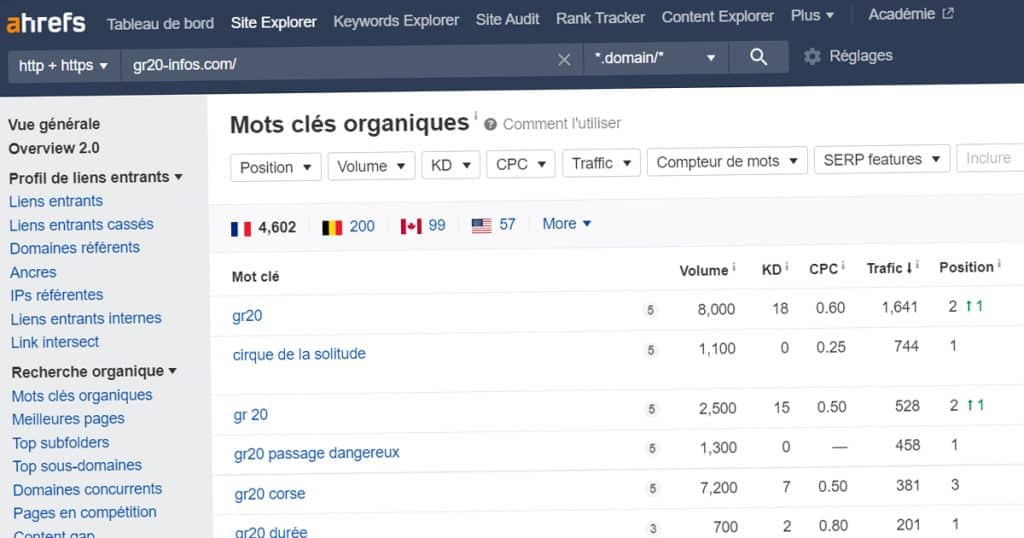Open Rank Tracker tab
1024x538 pixels.
[600, 18]
